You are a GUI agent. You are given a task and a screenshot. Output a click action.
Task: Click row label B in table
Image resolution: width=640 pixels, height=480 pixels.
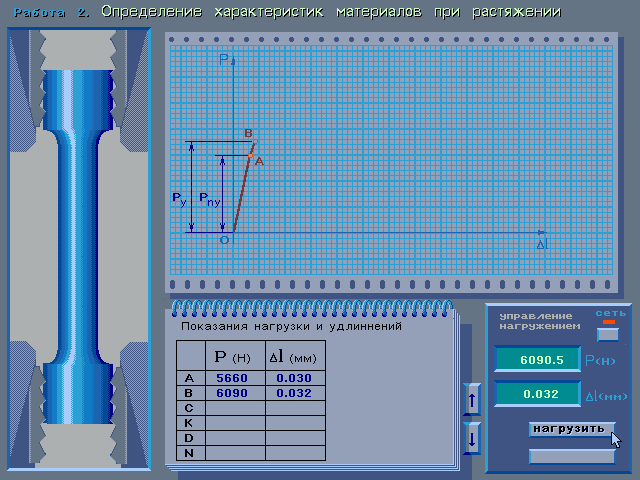click(191, 393)
